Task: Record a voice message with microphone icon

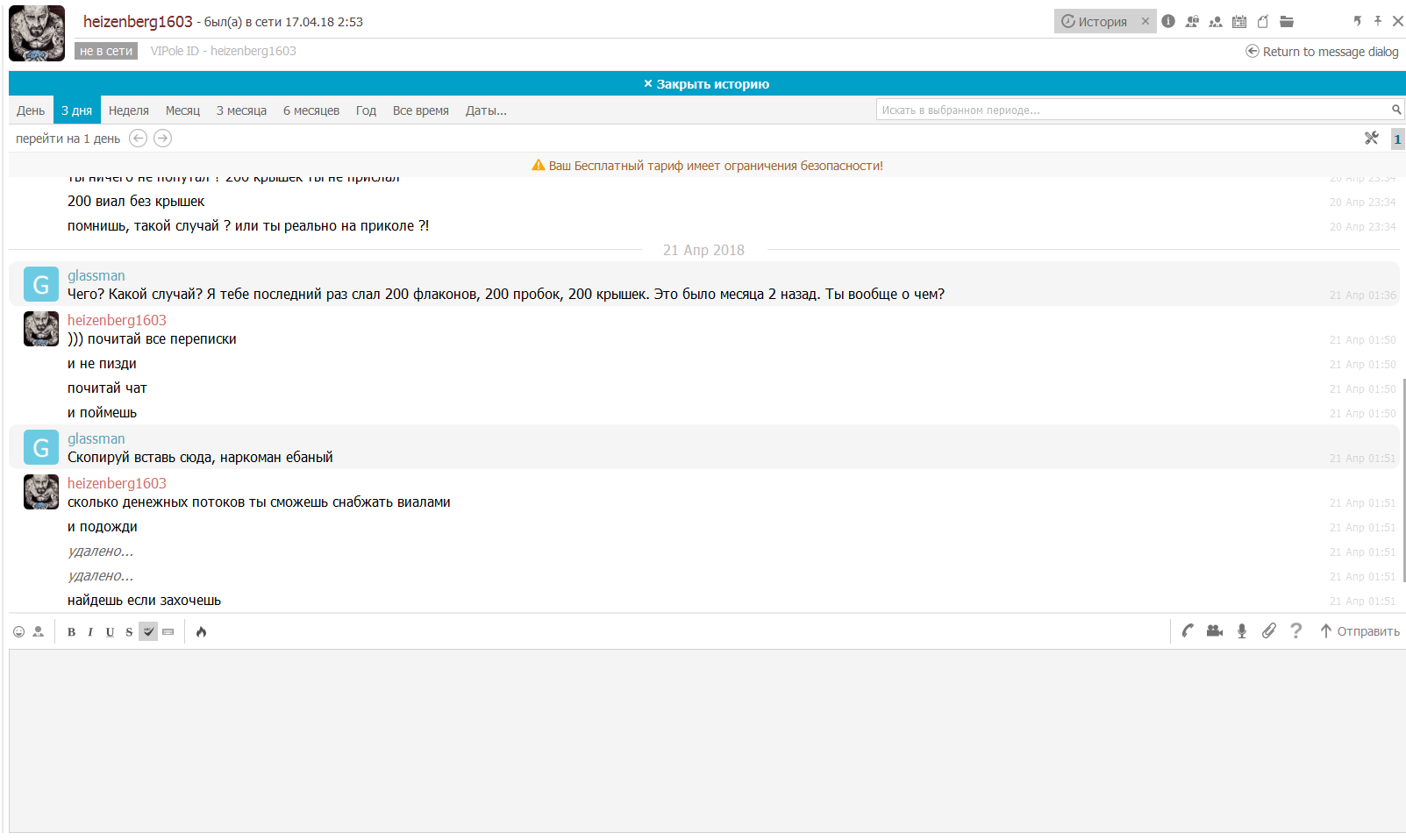Action: click(x=1242, y=630)
